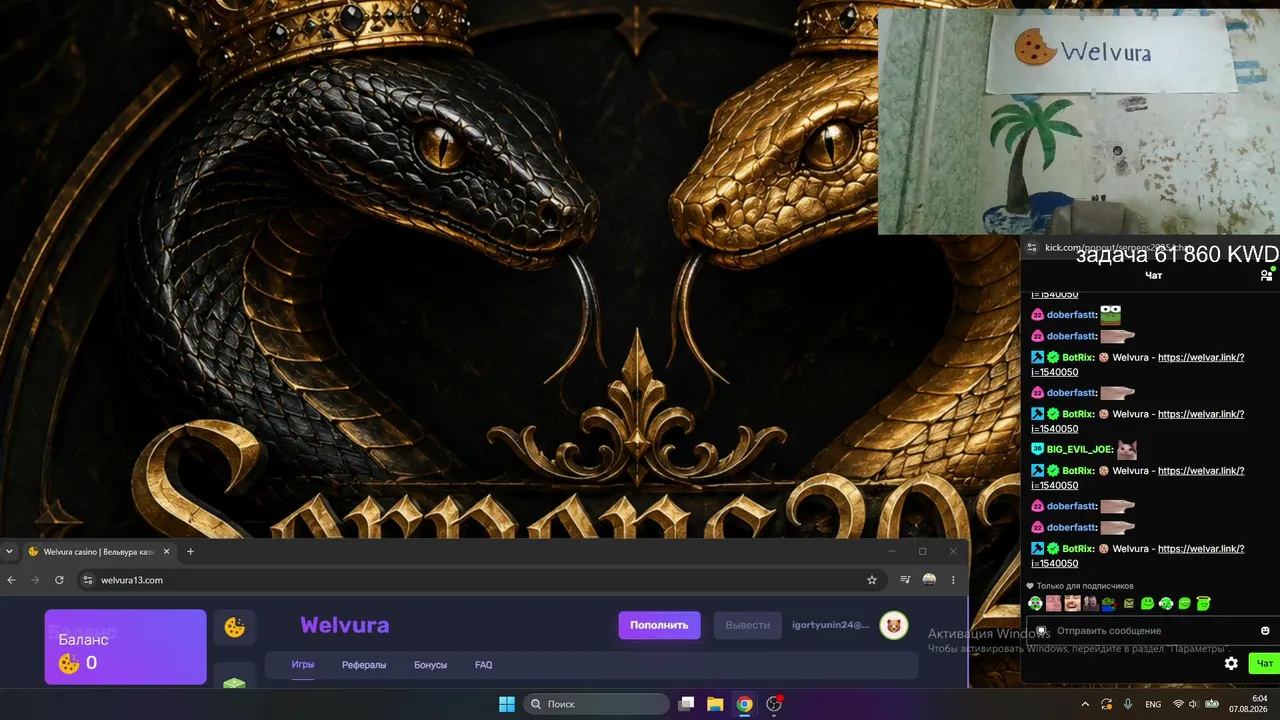Open Task View on the taskbar
Viewport: 1280px width, 720px height.
686,704
